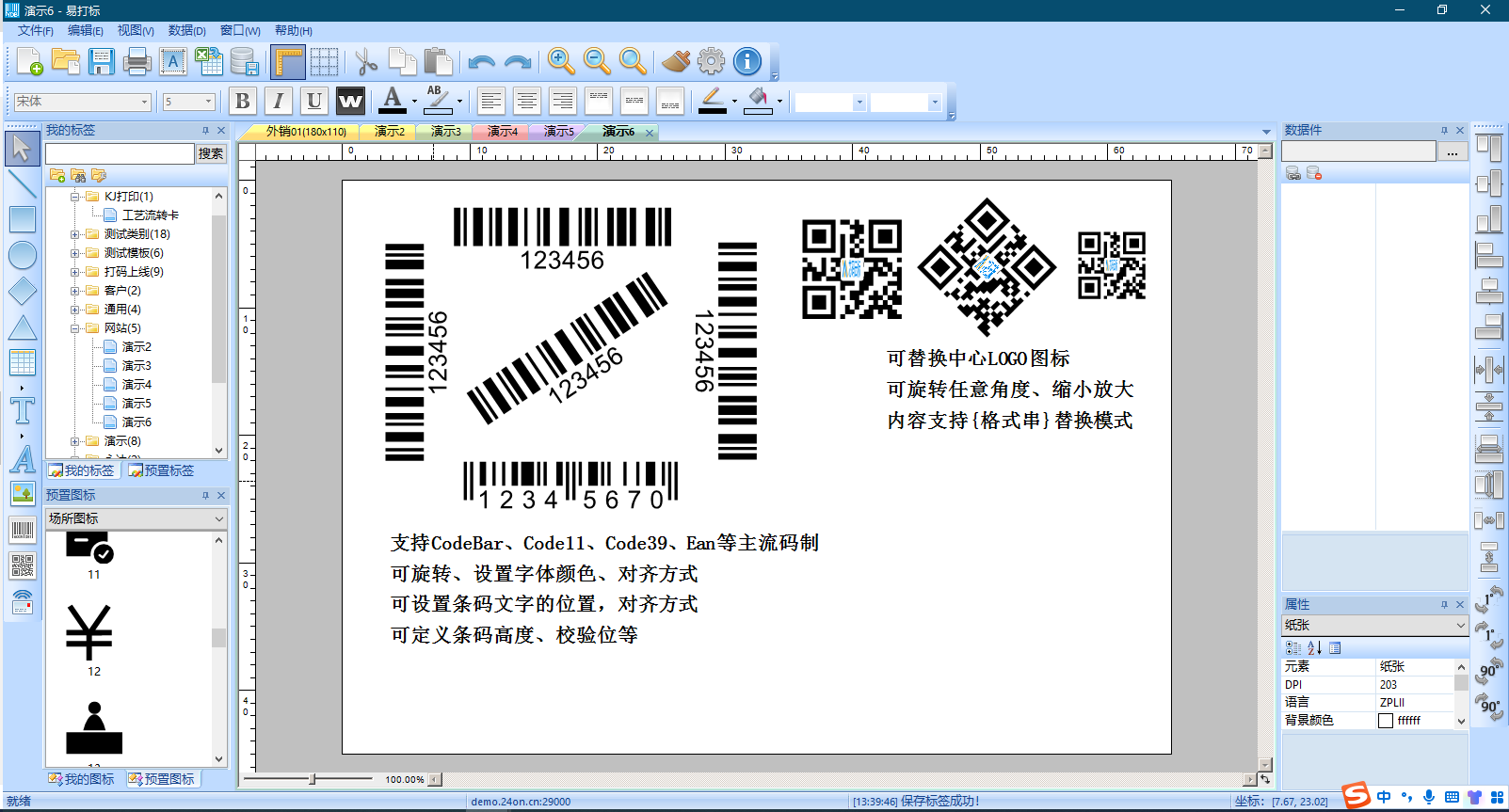
Task: Open a file with the folder icon
Action: [x=66, y=62]
